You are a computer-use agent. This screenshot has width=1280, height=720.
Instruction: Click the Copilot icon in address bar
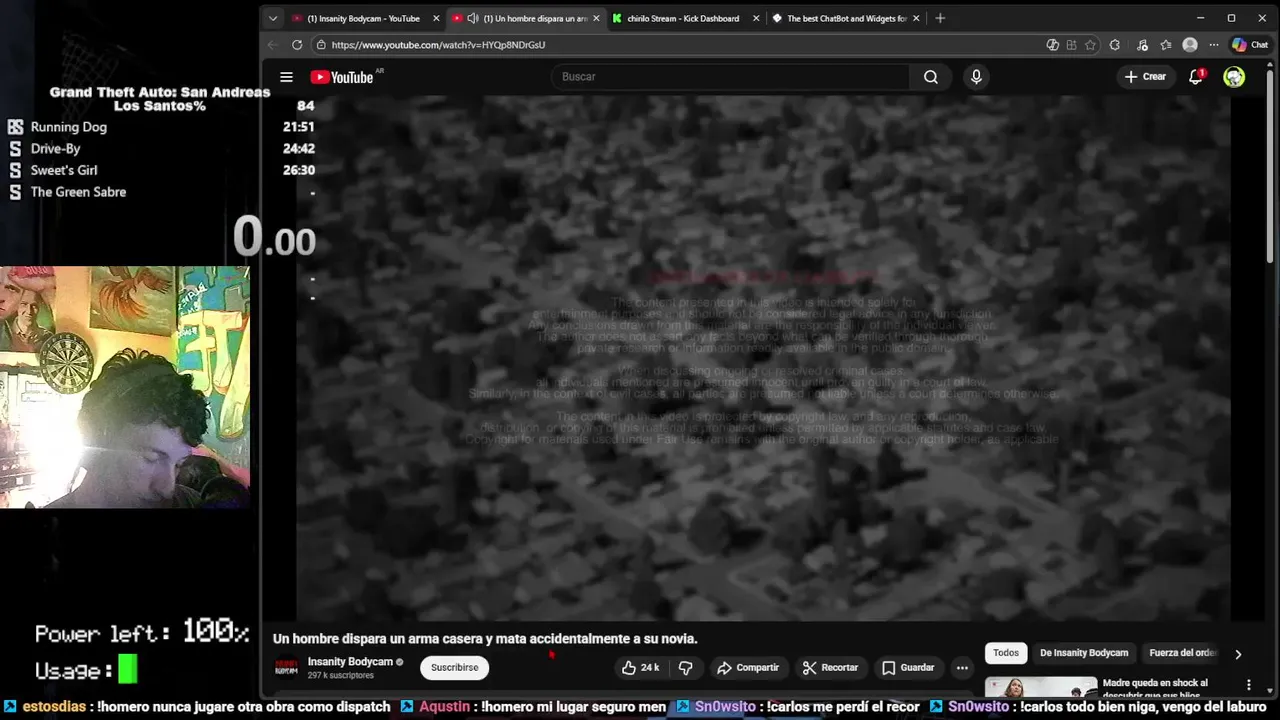(1052, 45)
